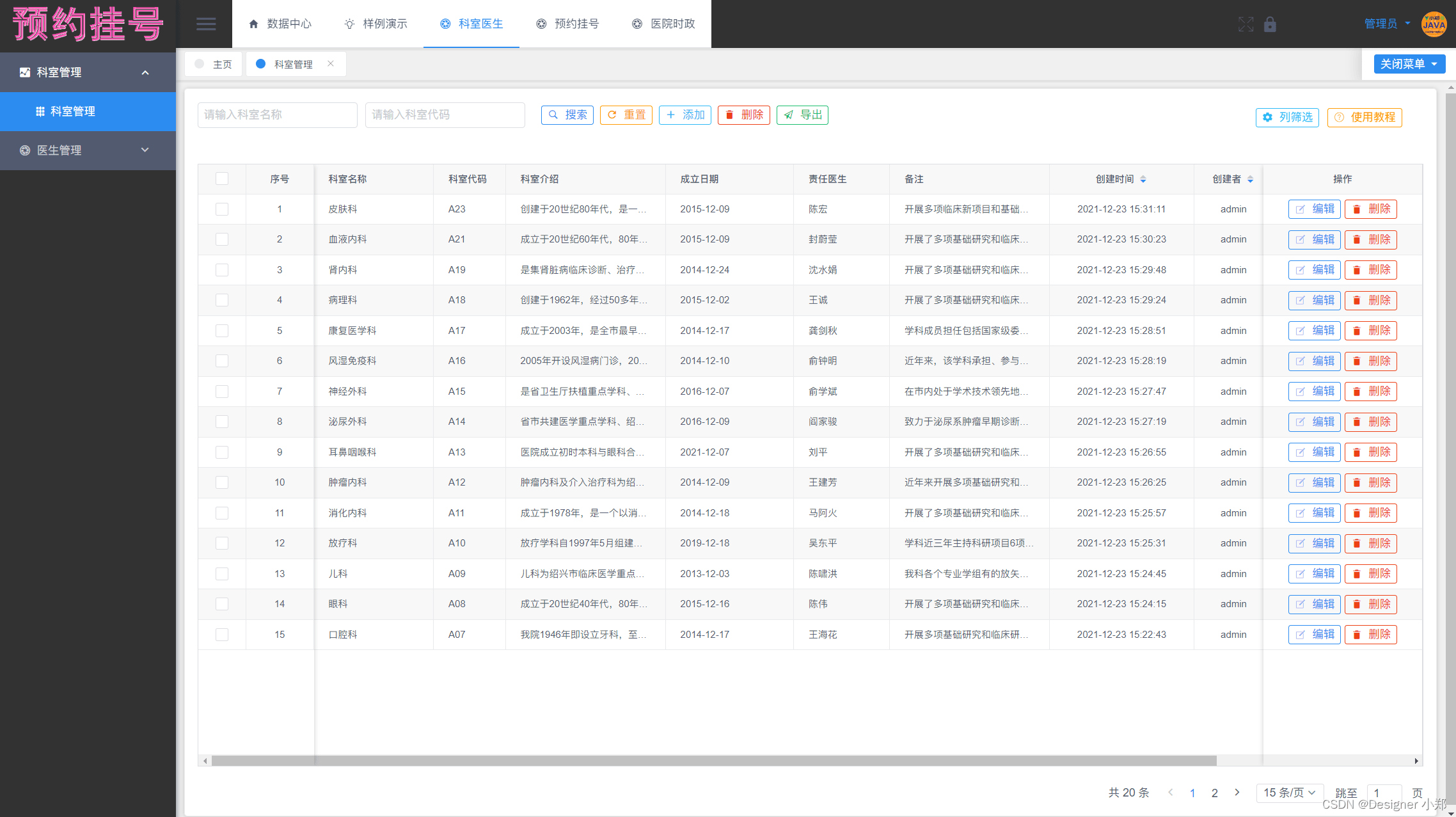Delete the 病理科 row
This screenshot has width=1456, height=817.
(x=1370, y=300)
